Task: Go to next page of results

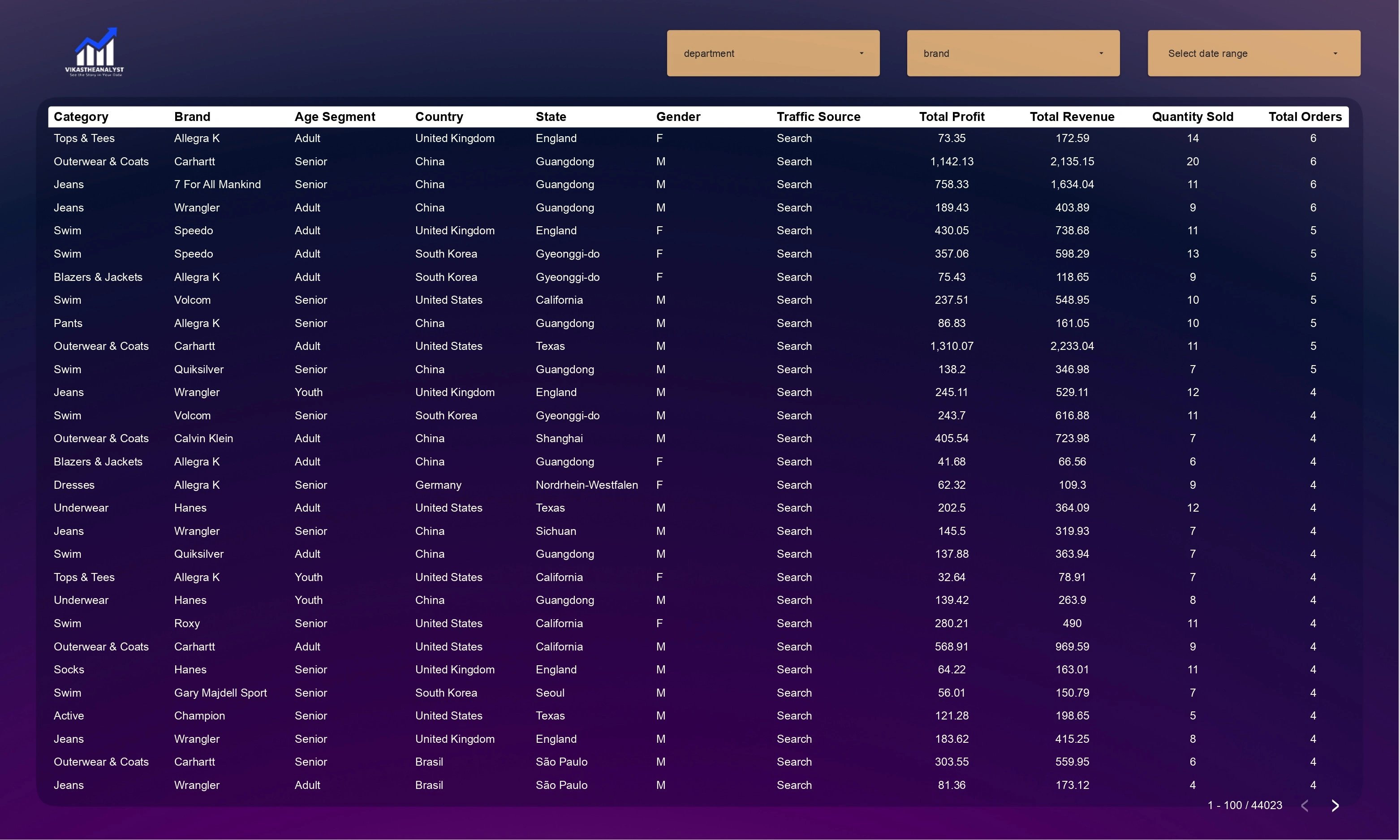Action: [1335, 806]
